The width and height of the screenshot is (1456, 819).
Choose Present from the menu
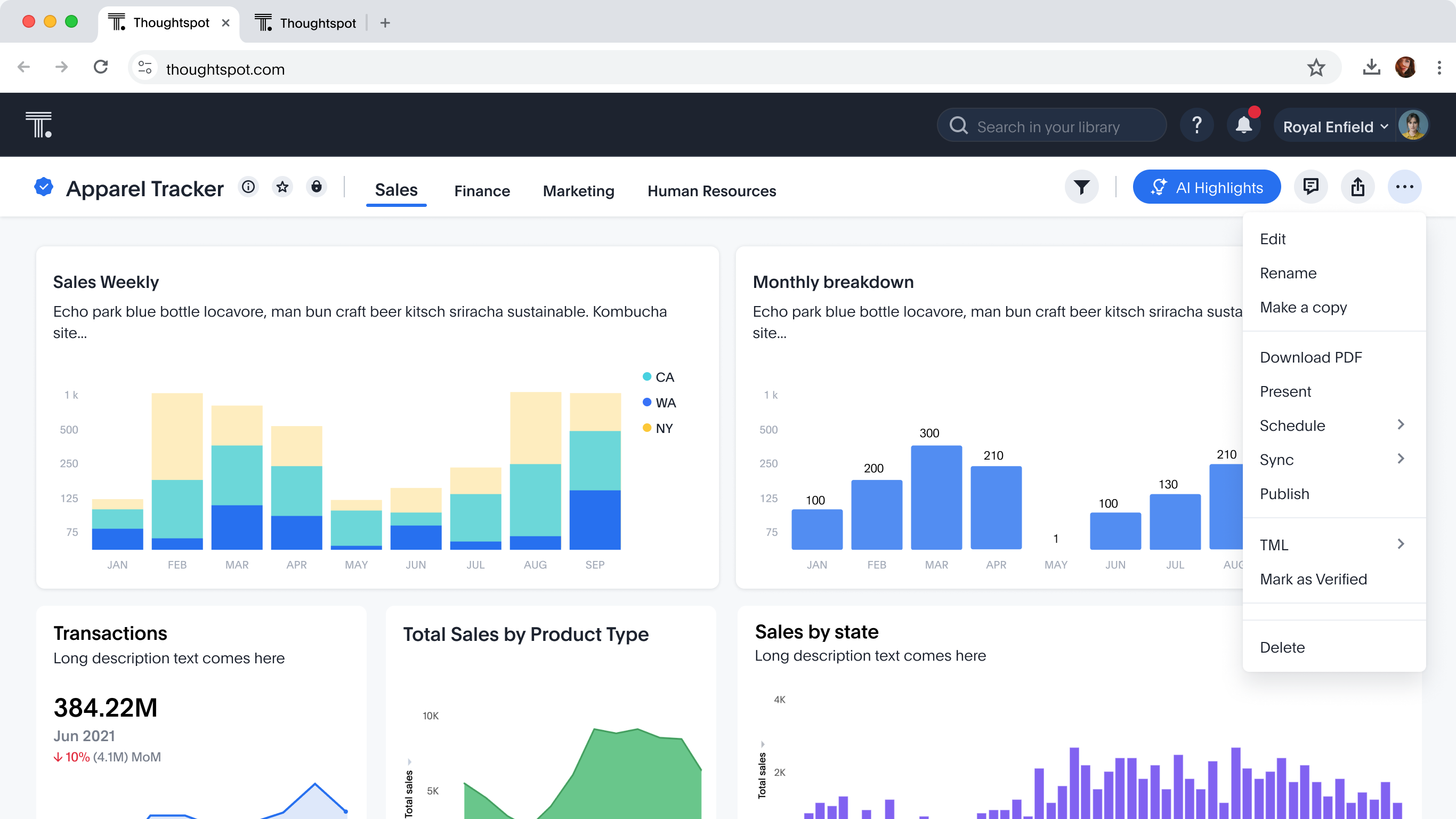(x=1334, y=391)
